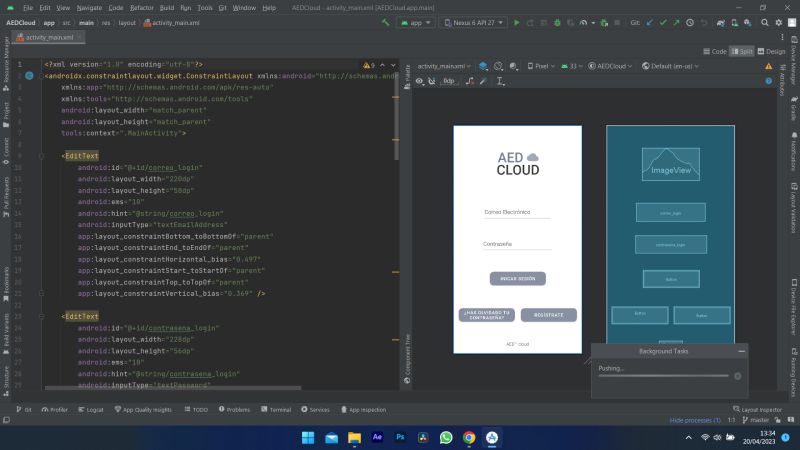Toggle autoconnect to parent magnet icon
This screenshot has width=800, height=450.
432,81
